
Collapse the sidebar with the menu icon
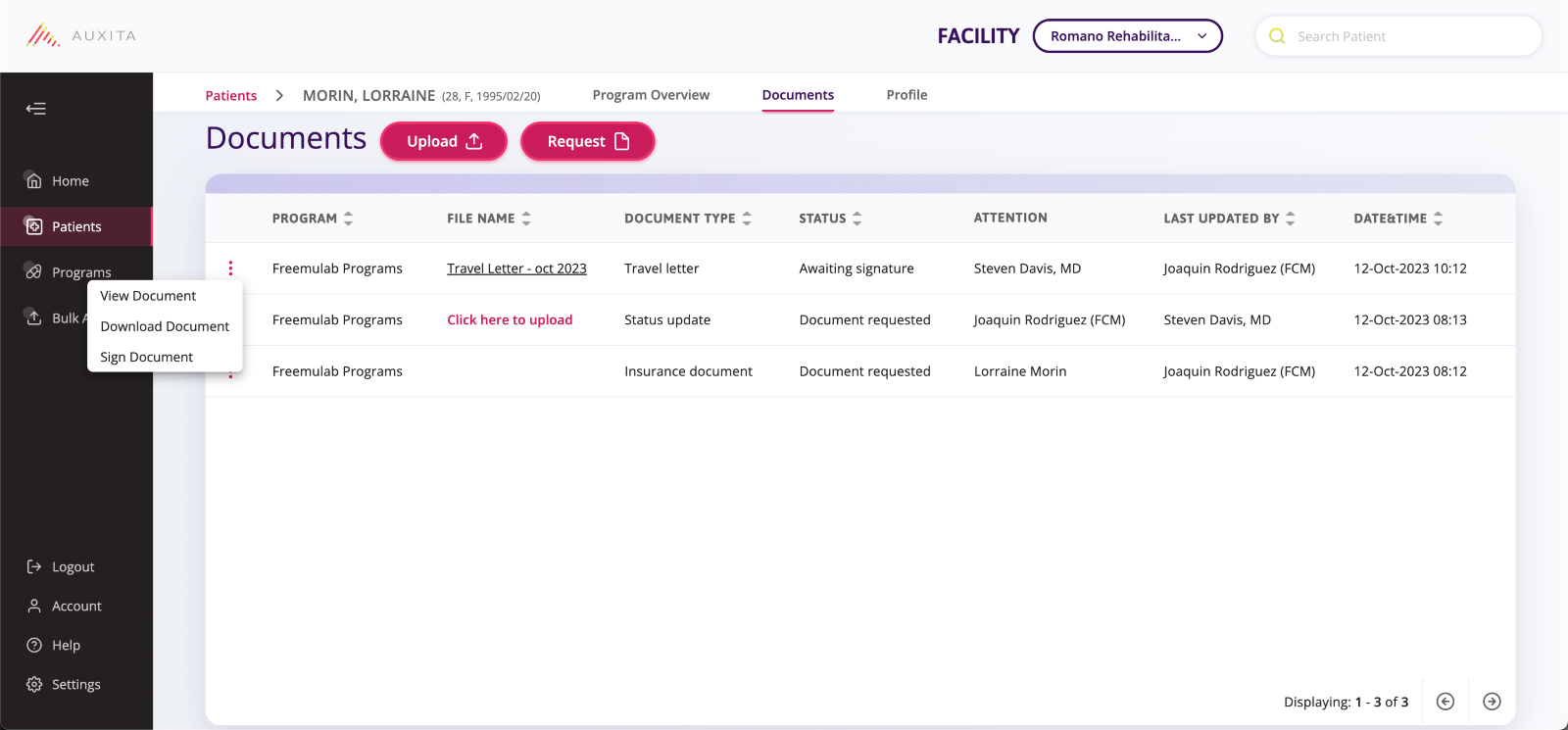click(x=36, y=109)
